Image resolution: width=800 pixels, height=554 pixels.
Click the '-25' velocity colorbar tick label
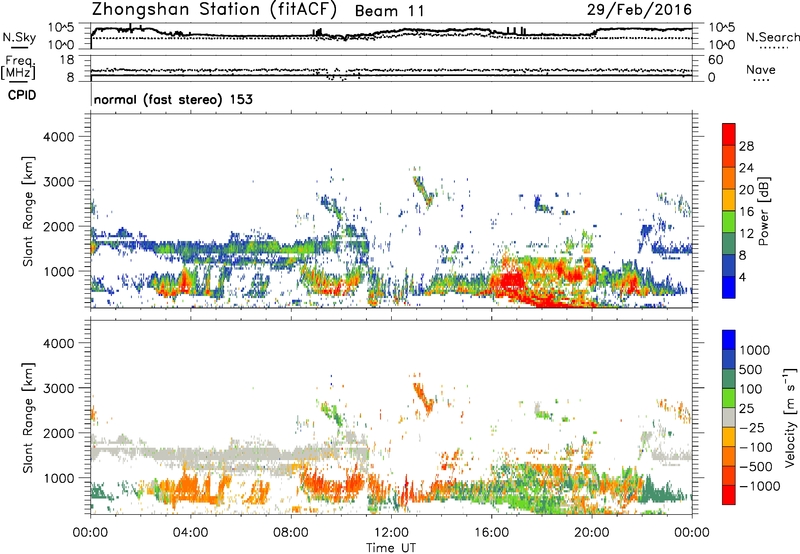tap(751, 427)
